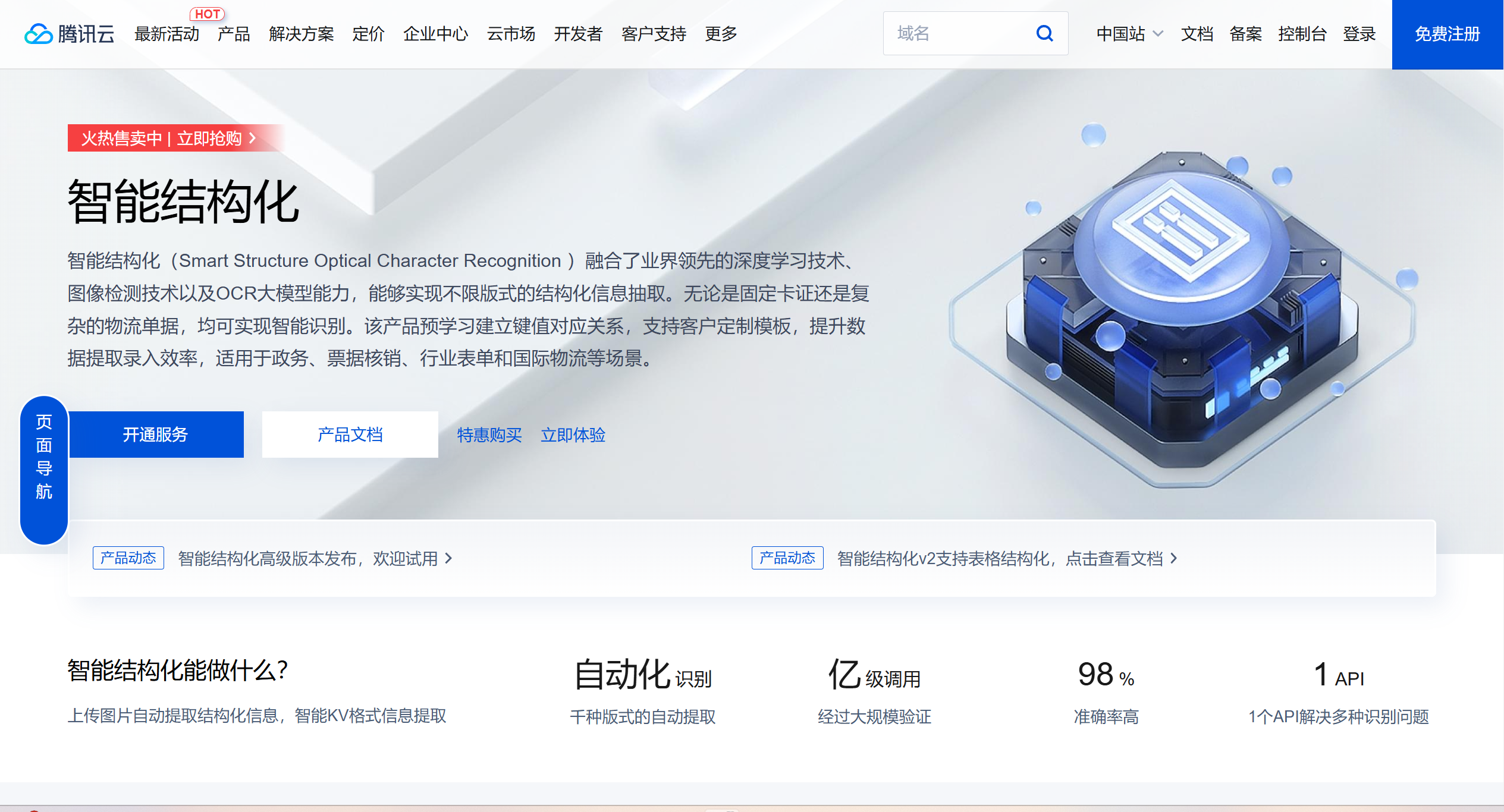
Task: Click chevron after 点击查看文档
Action: coord(1173,558)
